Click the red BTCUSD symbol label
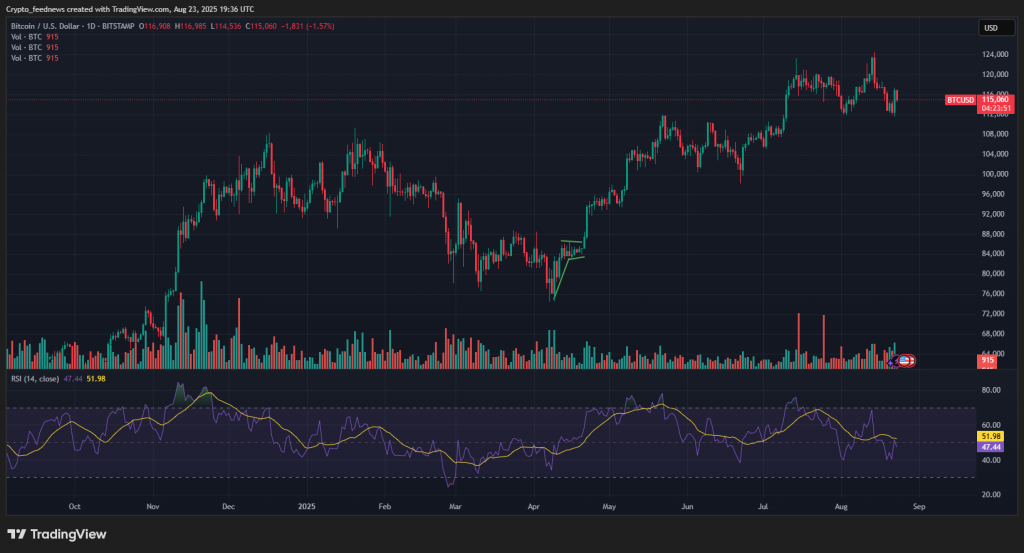Screen dimensions: 1024x553 (960, 100)
